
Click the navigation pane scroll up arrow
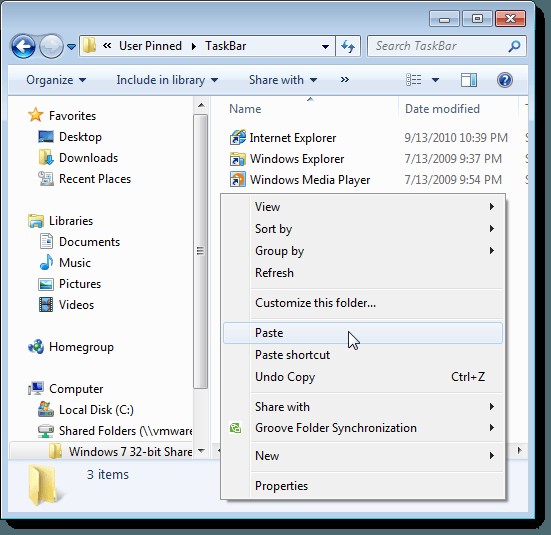pos(201,105)
